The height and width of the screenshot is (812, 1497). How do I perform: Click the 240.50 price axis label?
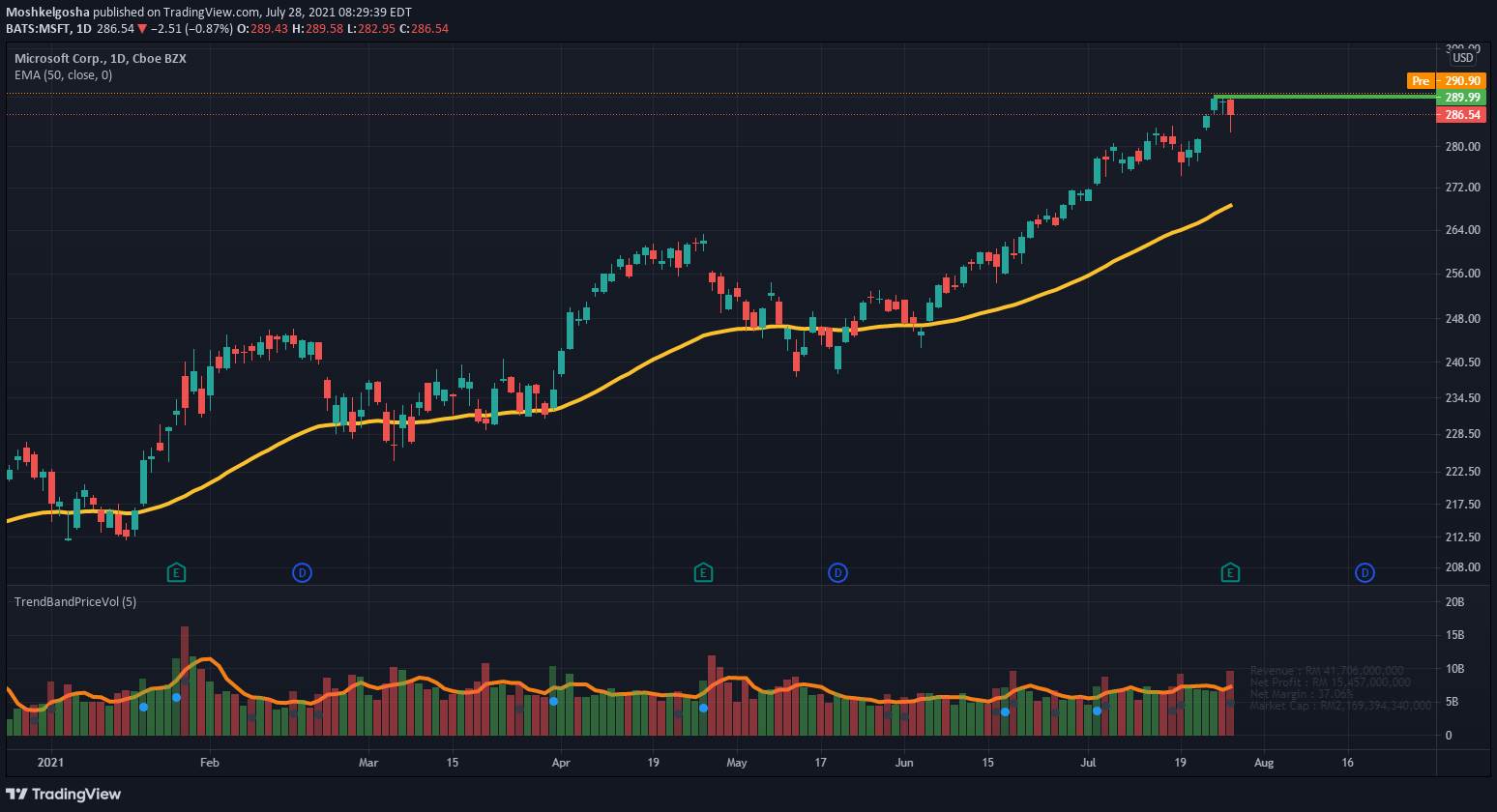coord(1462,362)
